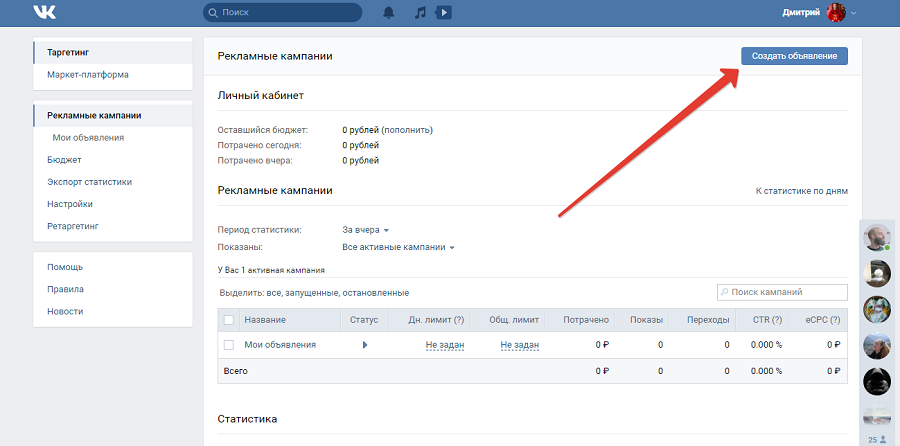The width and height of the screenshot is (900, 446).
Task: Open the notifications bell icon
Action: [388, 13]
